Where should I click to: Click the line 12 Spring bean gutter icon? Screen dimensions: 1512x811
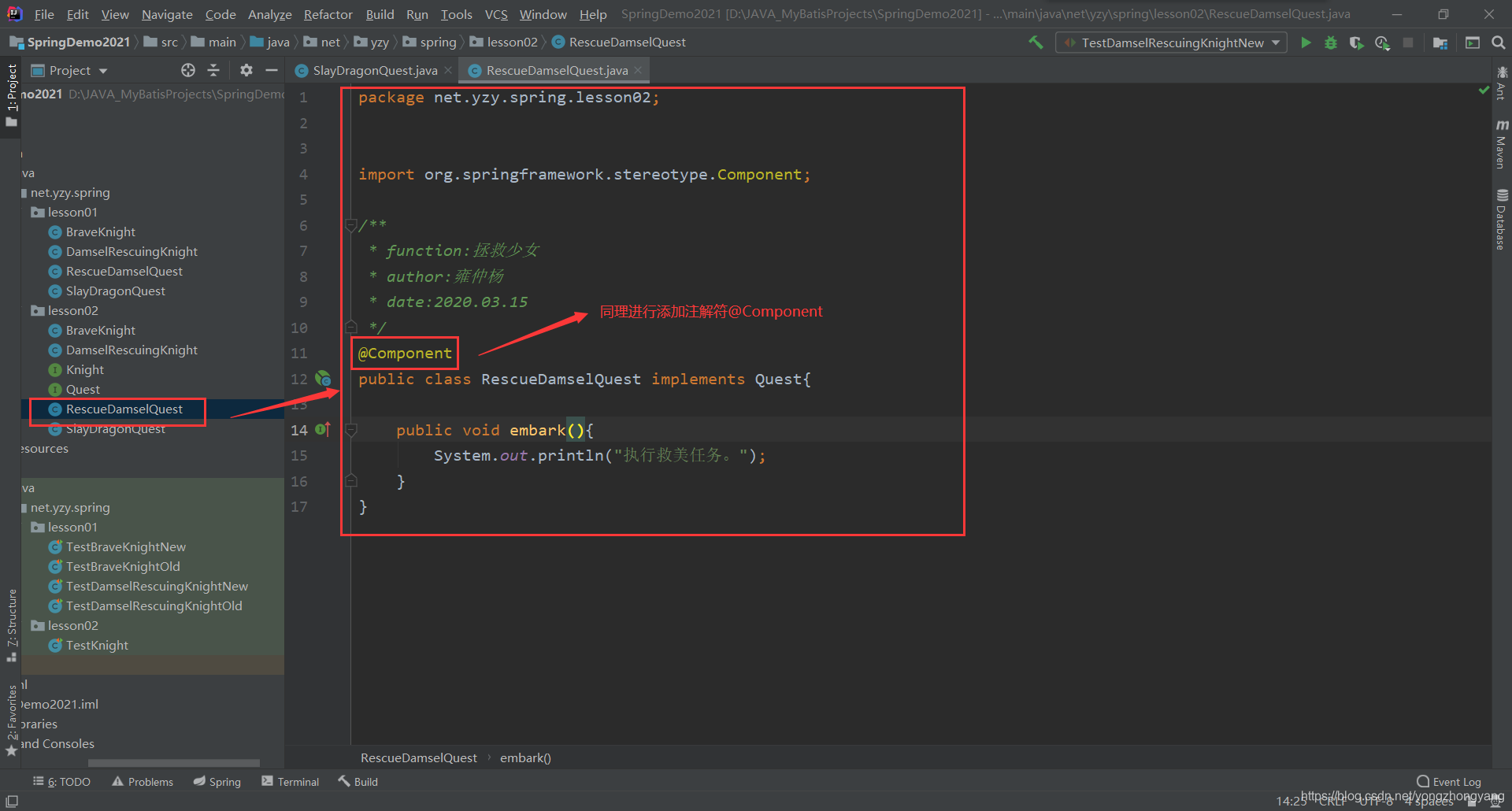(323, 379)
